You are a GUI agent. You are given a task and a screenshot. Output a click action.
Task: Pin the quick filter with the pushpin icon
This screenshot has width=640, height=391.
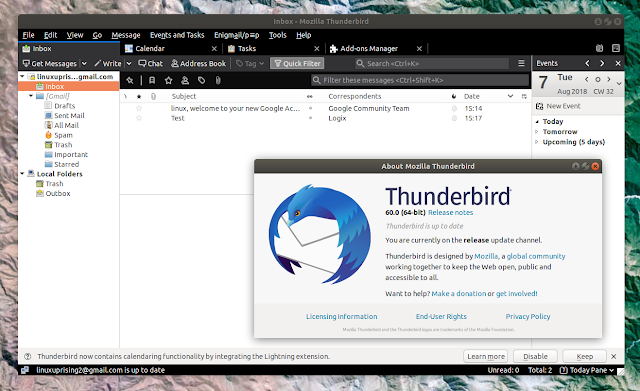[130, 80]
